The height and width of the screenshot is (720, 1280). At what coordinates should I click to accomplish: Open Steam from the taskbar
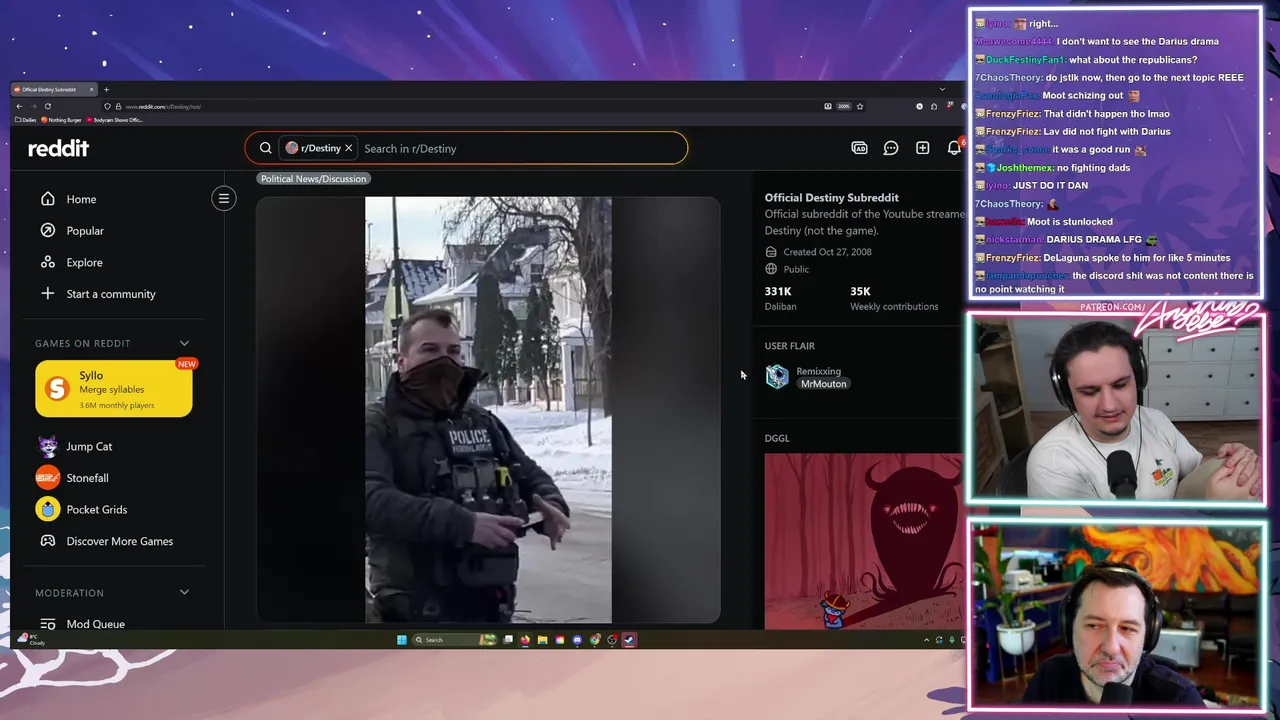pos(629,640)
